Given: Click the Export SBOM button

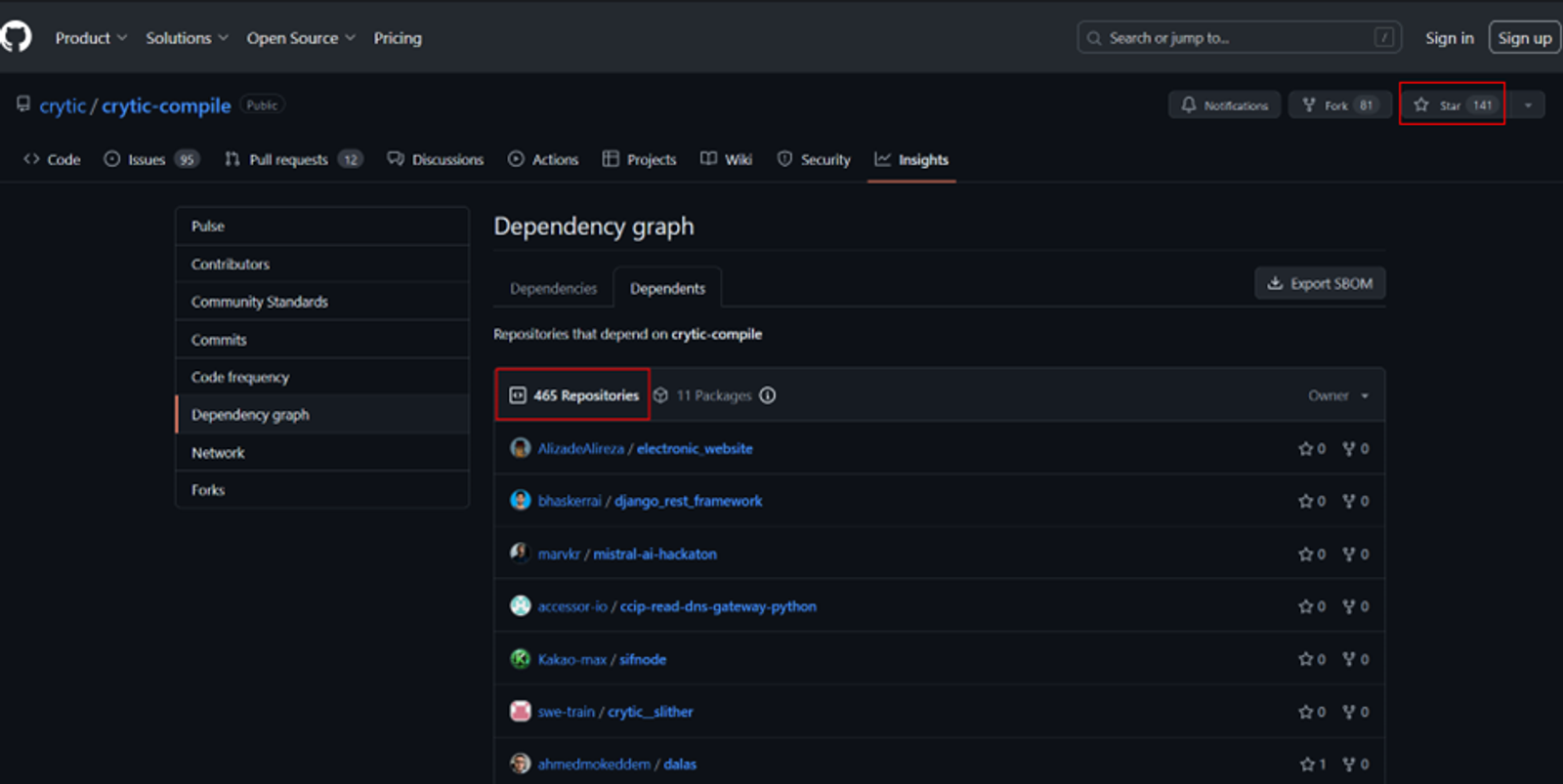Looking at the screenshot, I should coord(1320,283).
